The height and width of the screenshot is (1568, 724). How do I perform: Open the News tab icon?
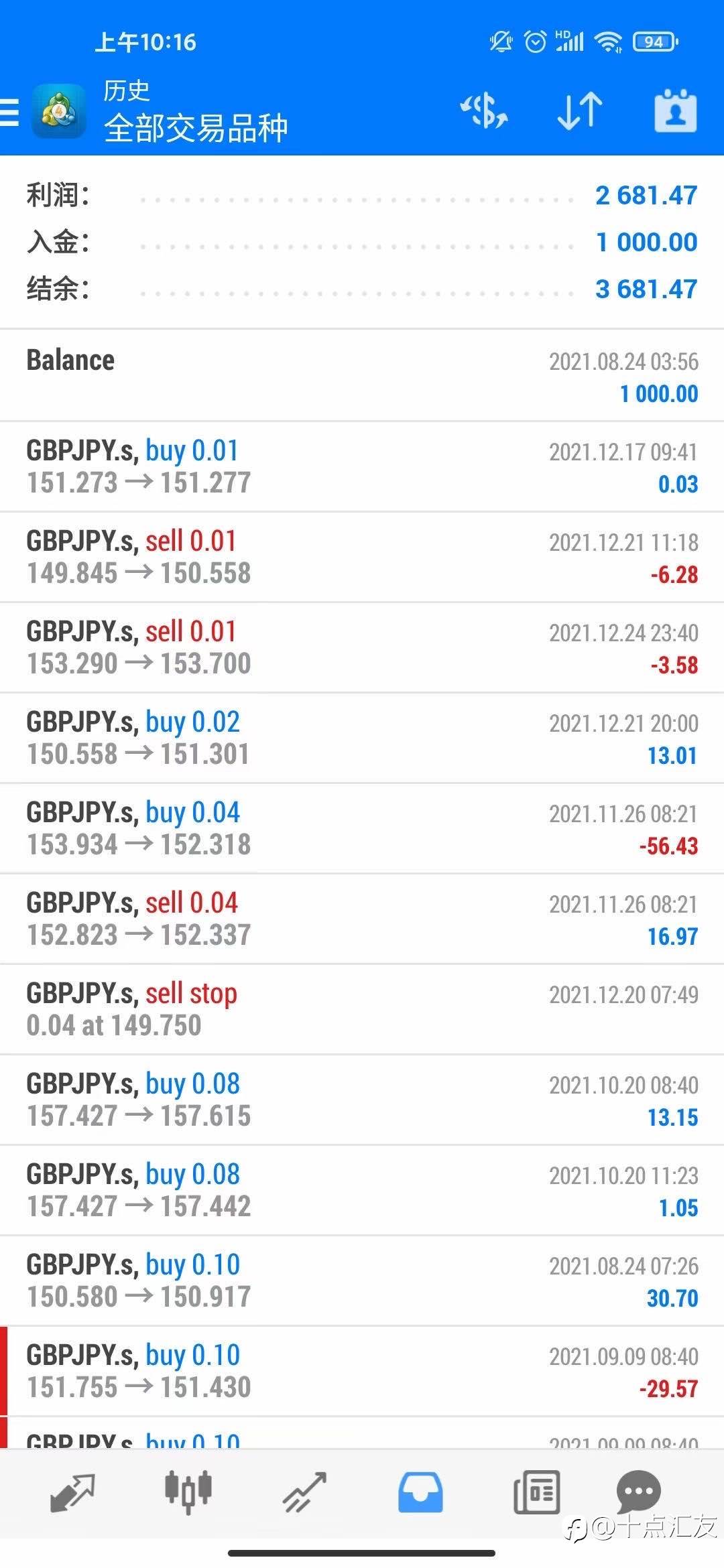tap(536, 1492)
